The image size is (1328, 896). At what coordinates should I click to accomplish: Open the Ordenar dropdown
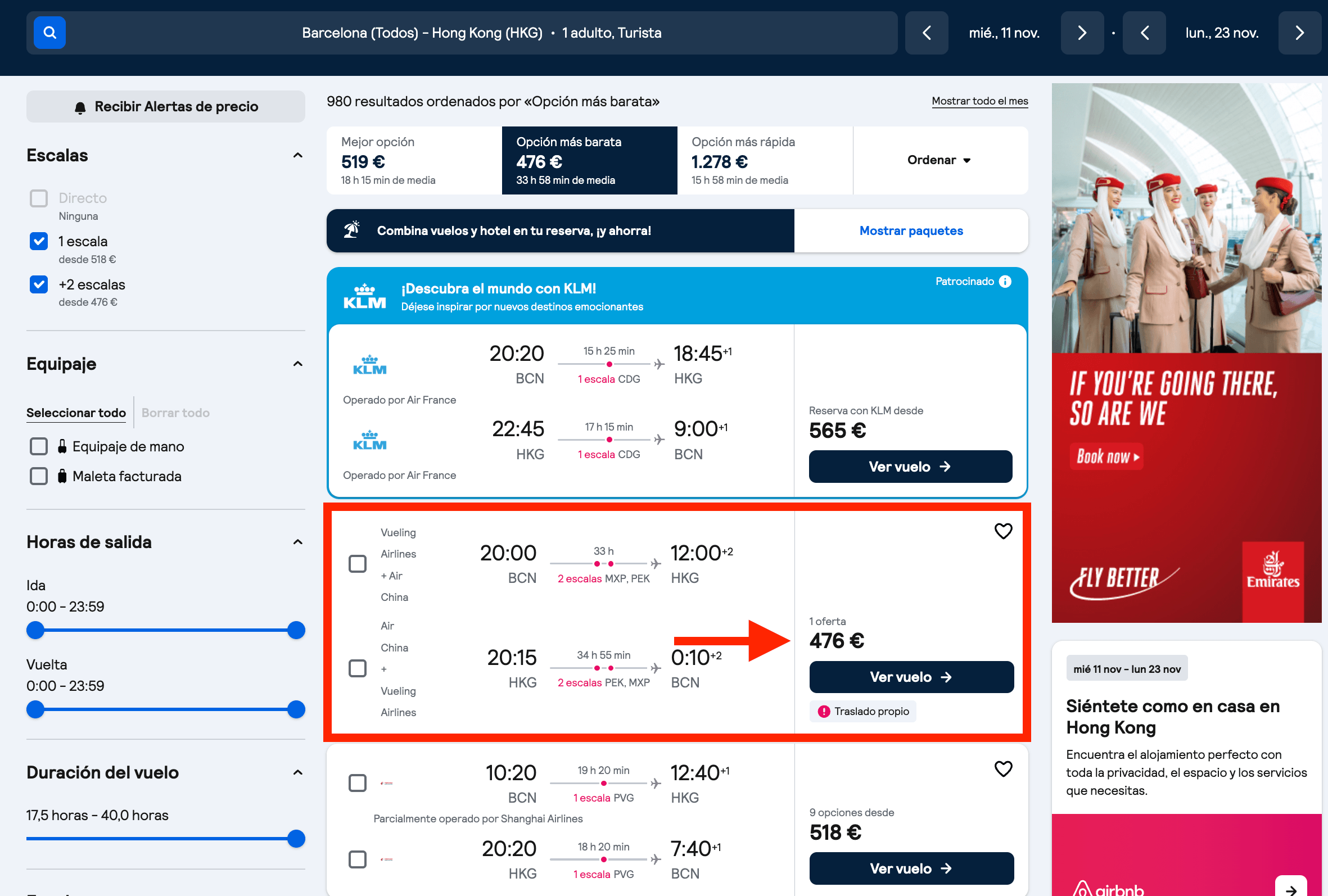(941, 161)
